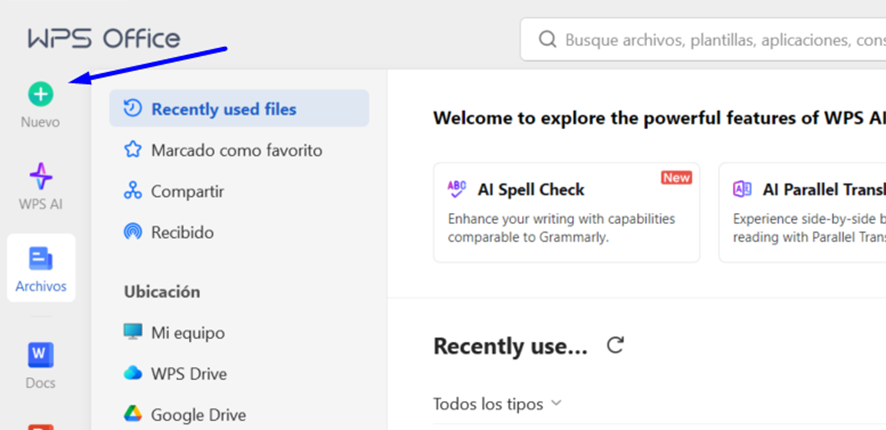Show the Recibido files
This screenshot has width=886, height=430.
(x=182, y=232)
